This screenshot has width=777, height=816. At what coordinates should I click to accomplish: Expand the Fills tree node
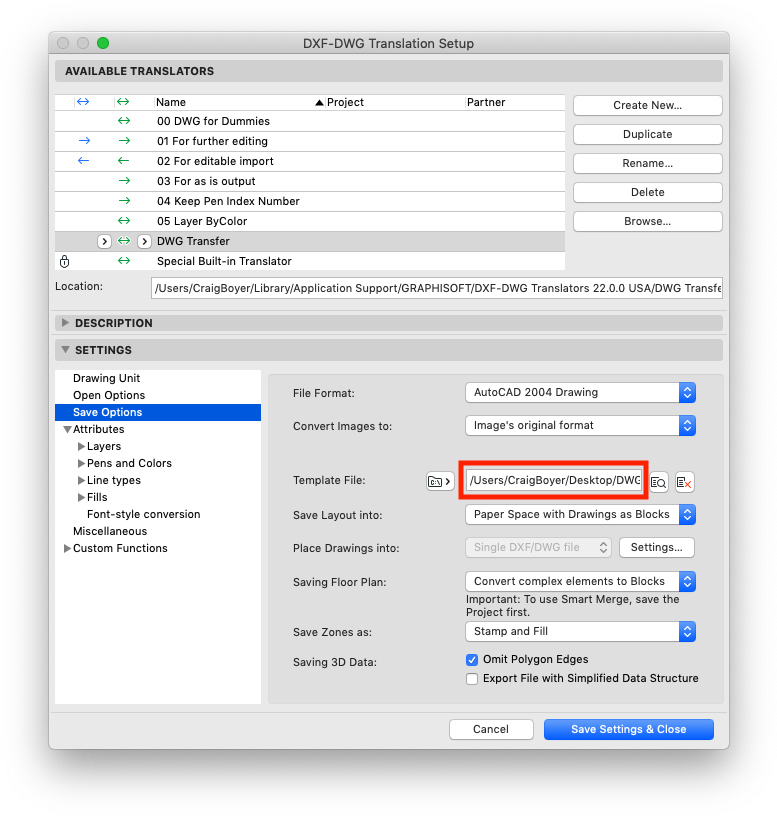click(x=81, y=498)
